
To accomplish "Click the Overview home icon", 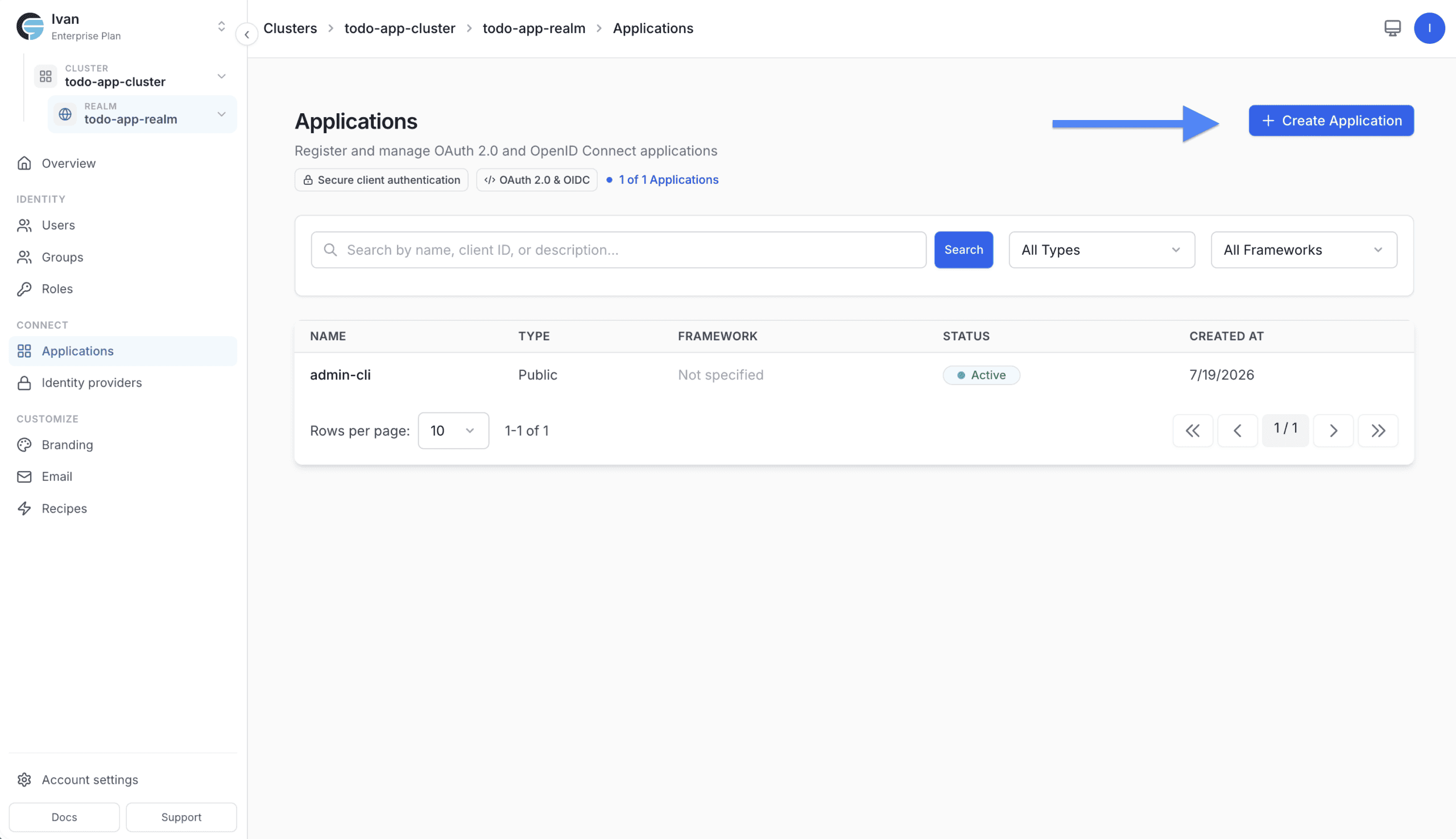I will click(x=24, y=163).
